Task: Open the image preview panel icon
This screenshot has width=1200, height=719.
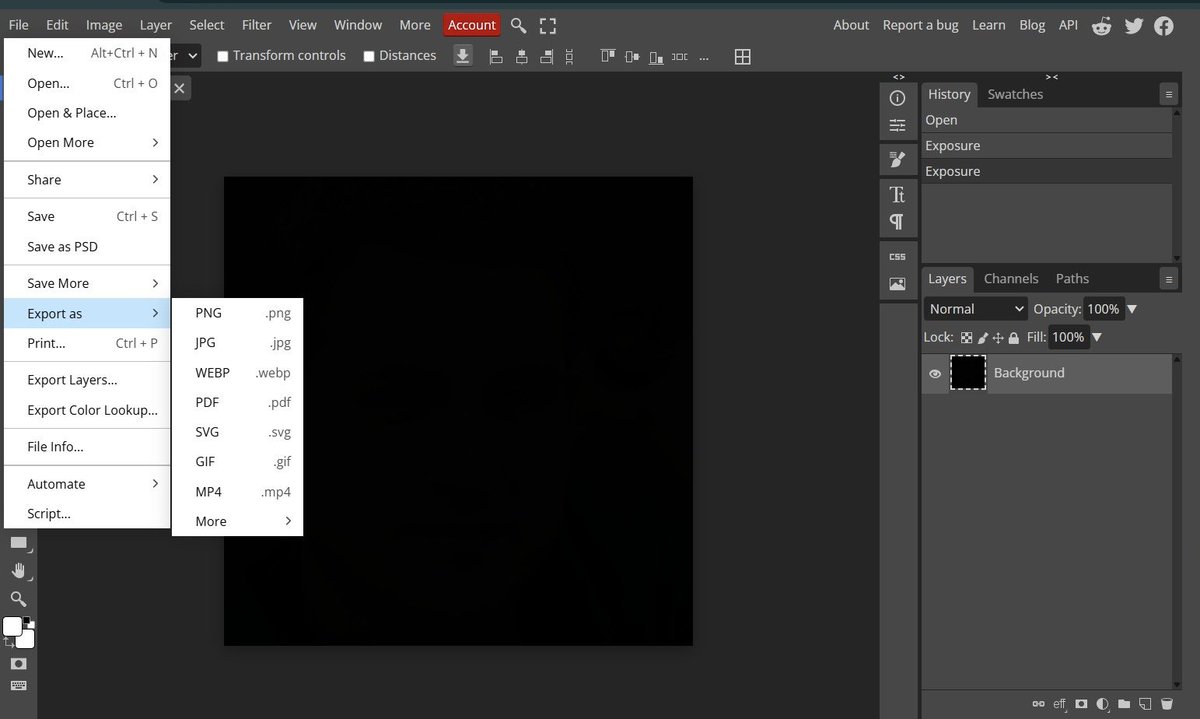Action: (x=897, y=284)
